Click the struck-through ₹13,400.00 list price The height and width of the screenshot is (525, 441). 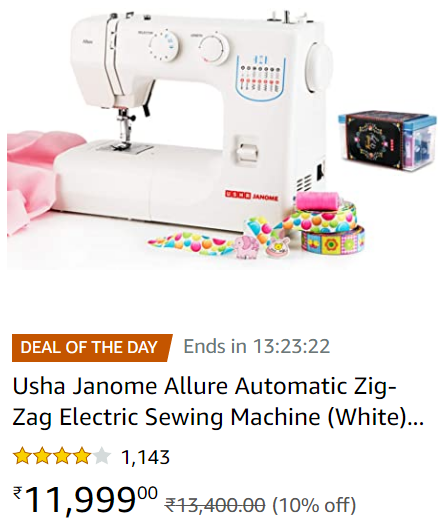tap(216, 505)
